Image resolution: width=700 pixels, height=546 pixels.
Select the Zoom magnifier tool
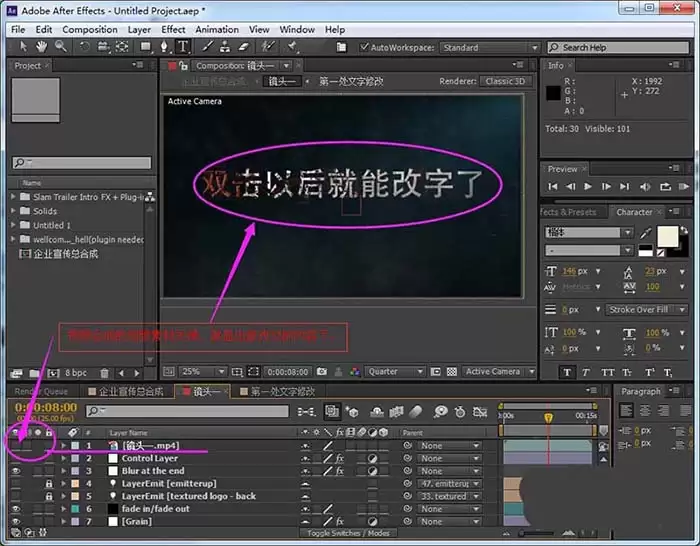(61, 46)
